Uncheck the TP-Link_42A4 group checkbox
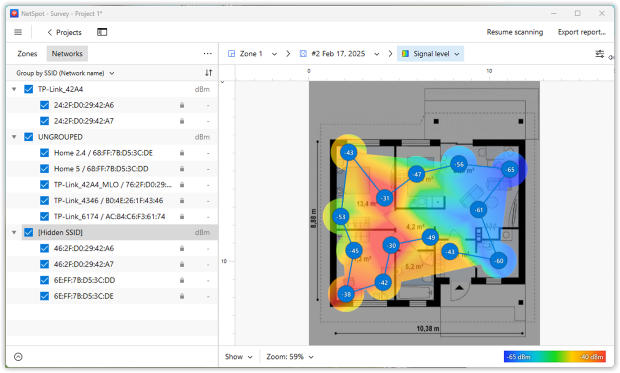This screenshot has height=373, width=620. [28, 89]
